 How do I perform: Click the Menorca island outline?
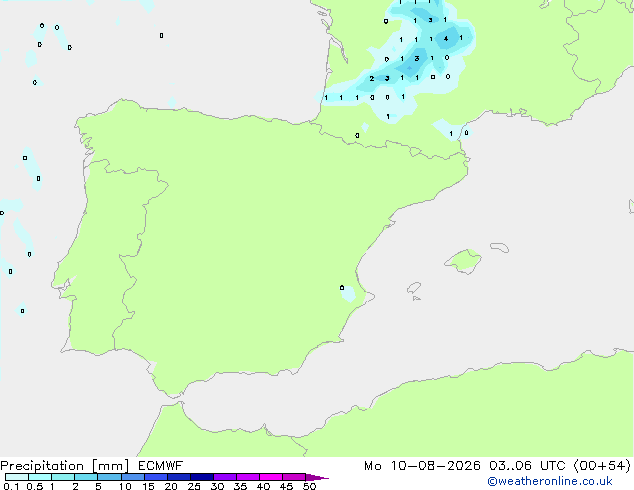coord(500,247)
